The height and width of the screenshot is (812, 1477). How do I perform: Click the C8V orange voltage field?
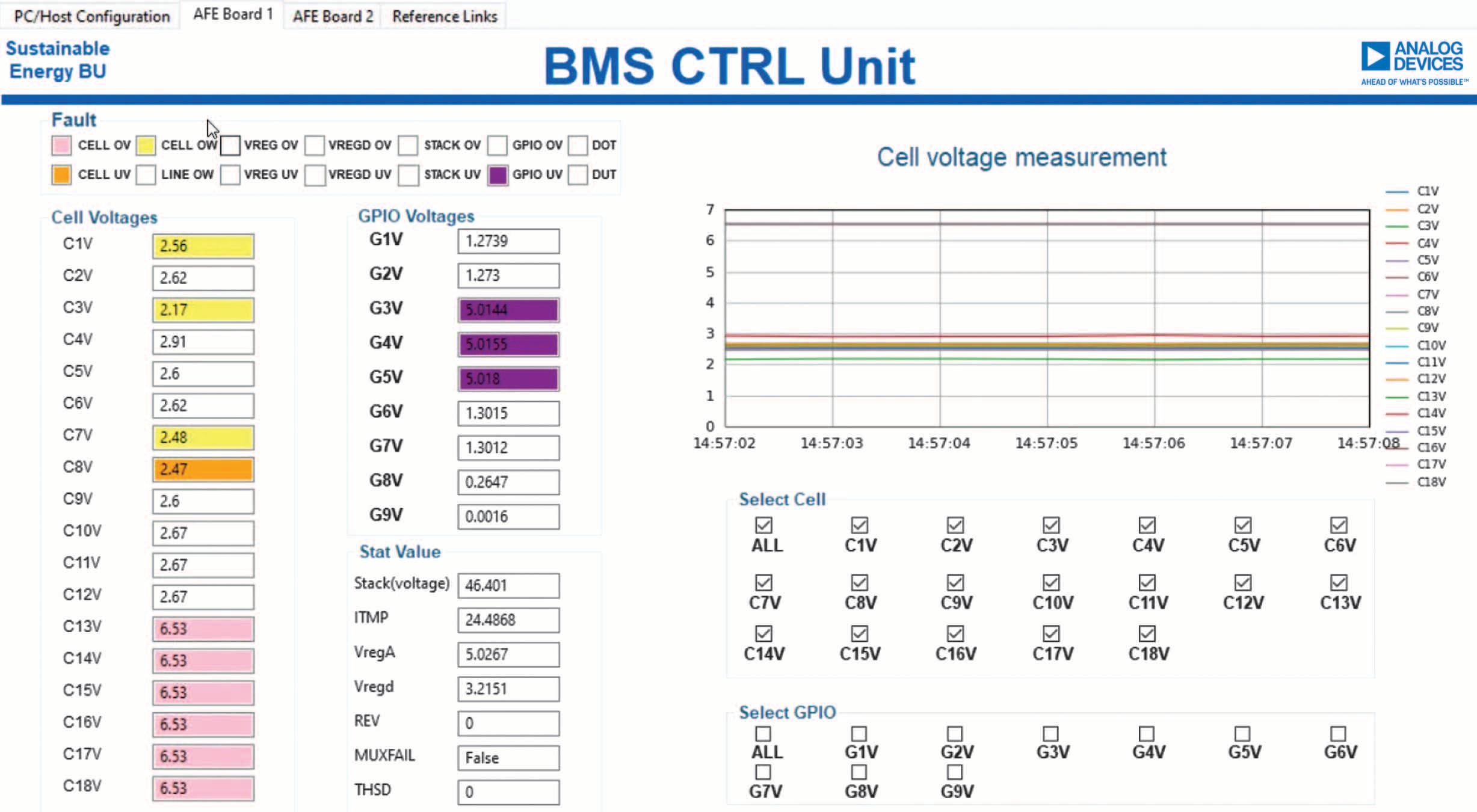tap(203, 469)
